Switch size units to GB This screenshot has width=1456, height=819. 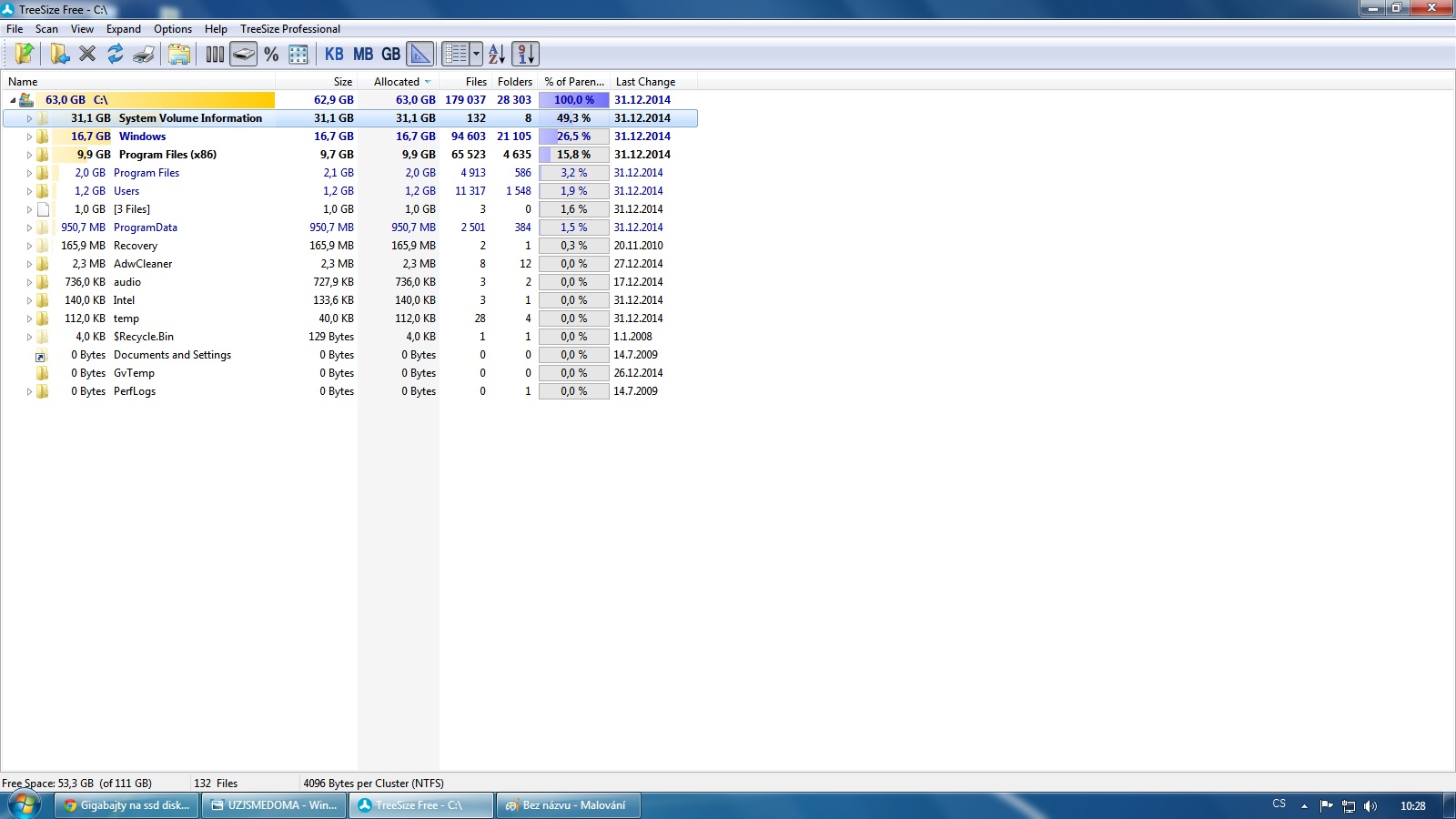pyautogui.click(x=391, y=54)
